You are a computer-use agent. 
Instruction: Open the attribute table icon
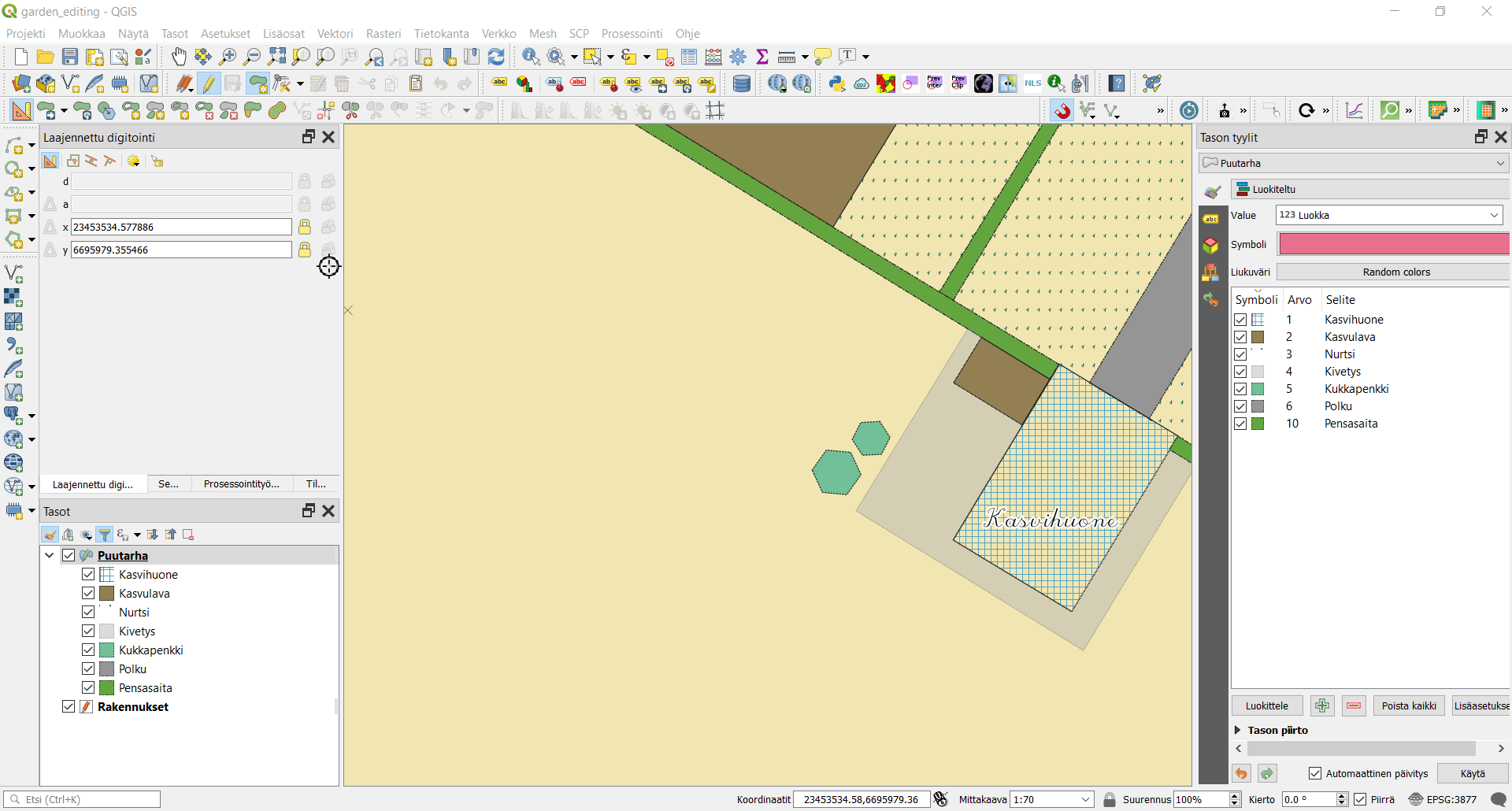pyautogui.click(x=689, y=57)
